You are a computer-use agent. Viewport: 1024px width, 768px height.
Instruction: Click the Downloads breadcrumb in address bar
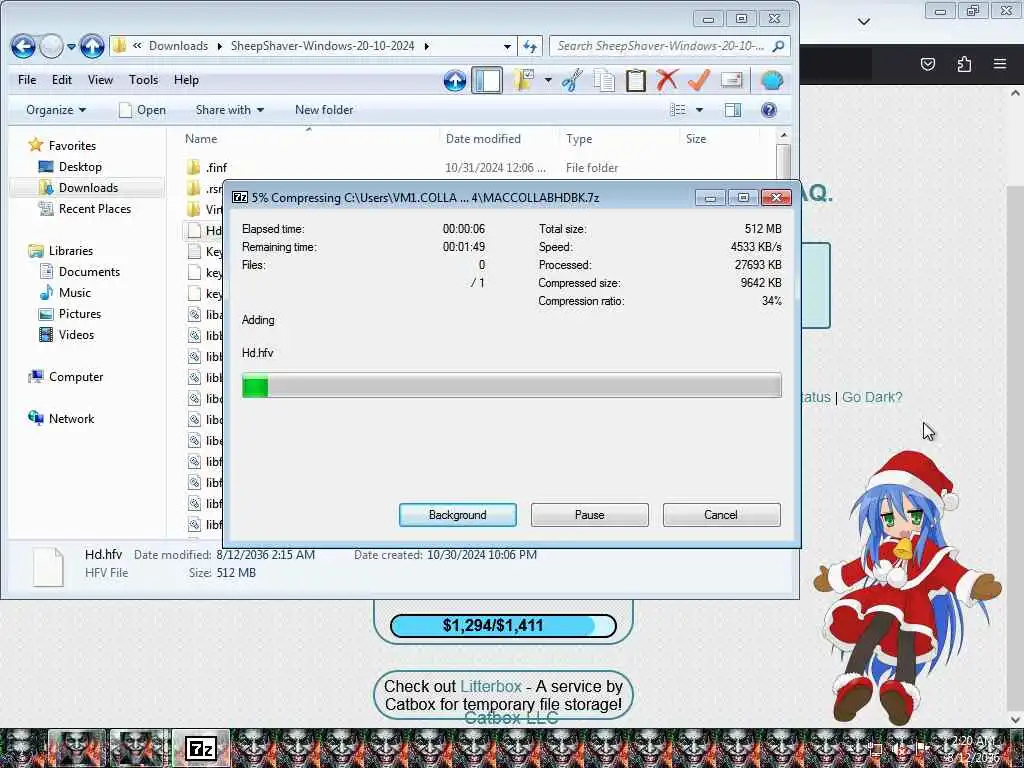178,46
